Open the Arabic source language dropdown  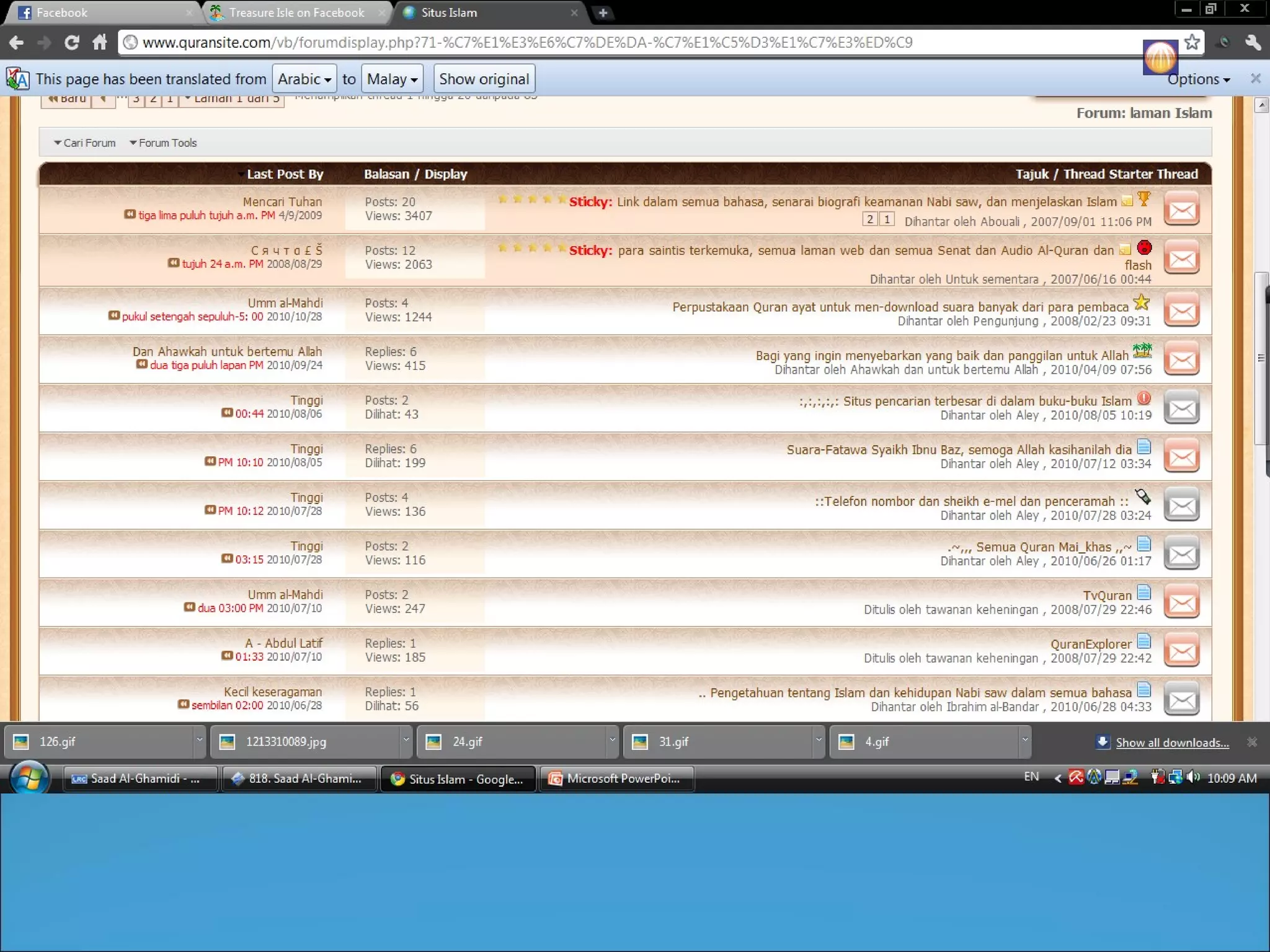pos(304,79)
